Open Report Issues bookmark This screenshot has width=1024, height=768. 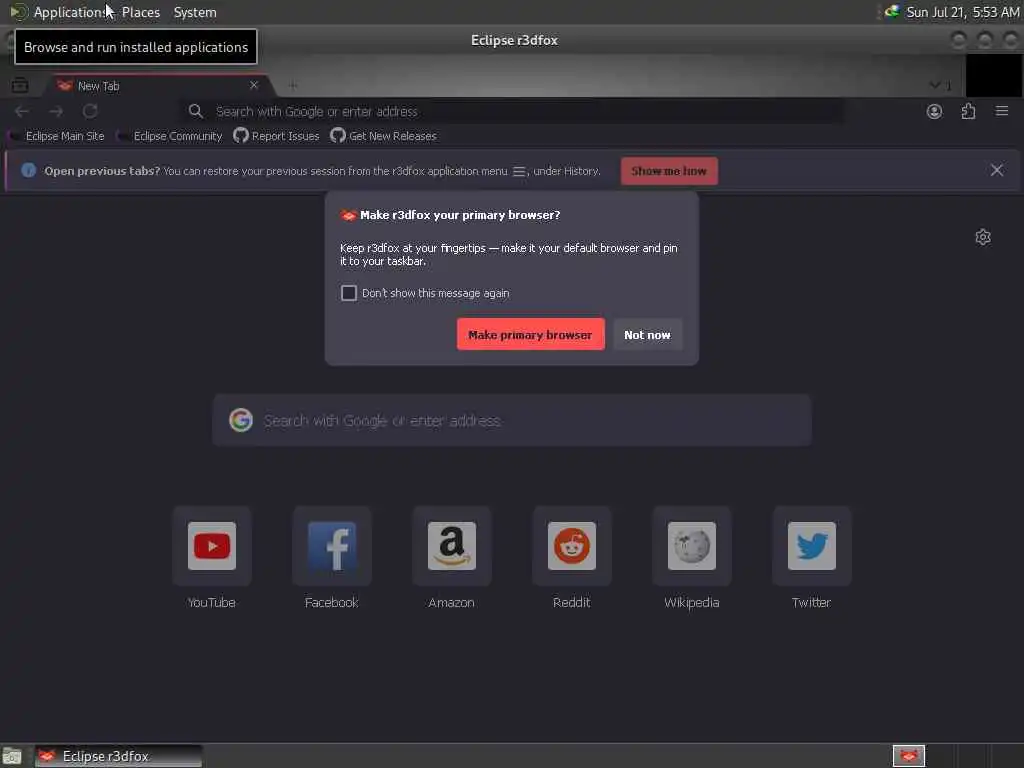tap(277, 136)
